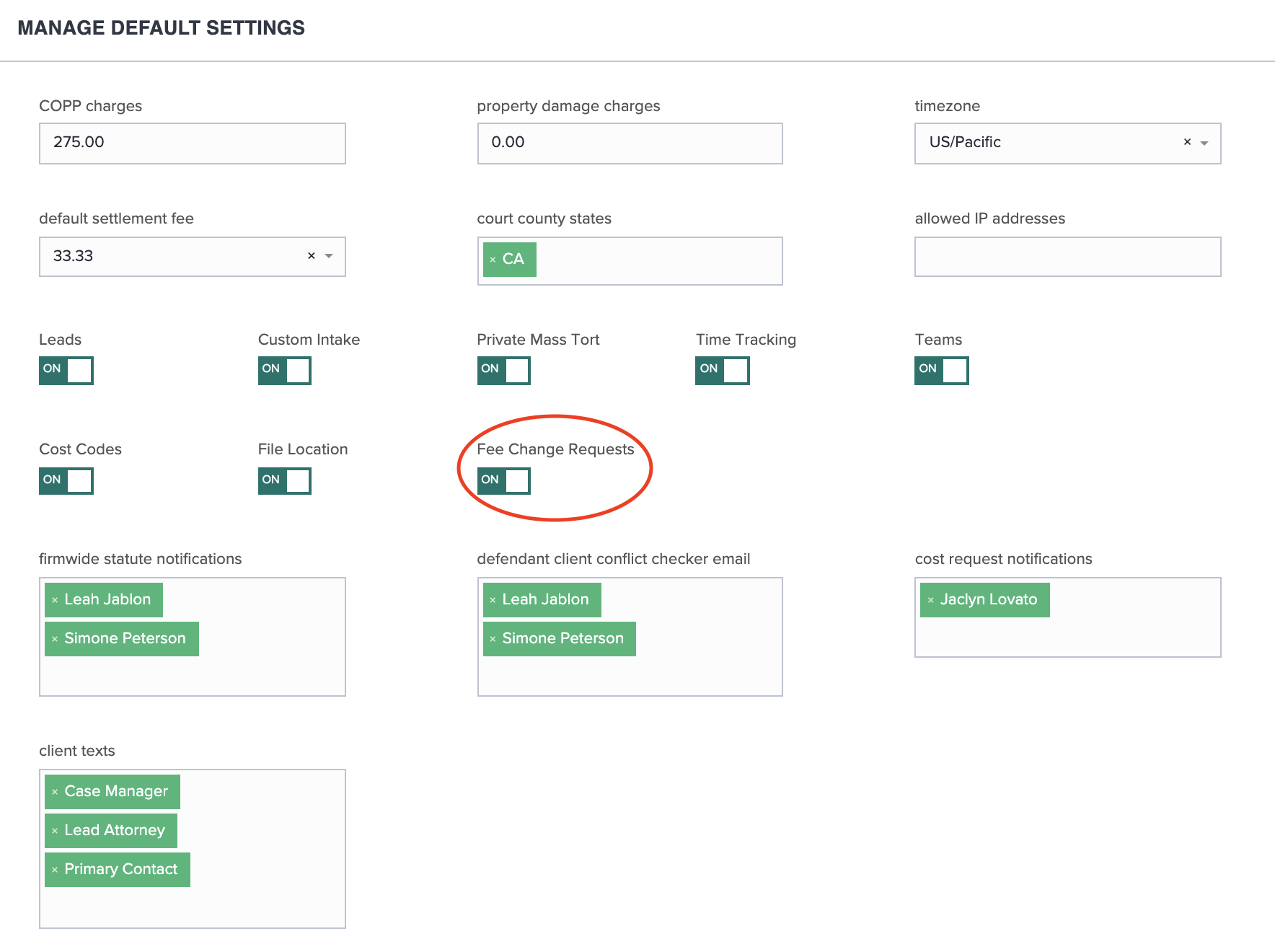Clear the 33.33 default settlement fee
This screenshot has width=1275, height=952.
pyautogui.click(x=311, y=255)
